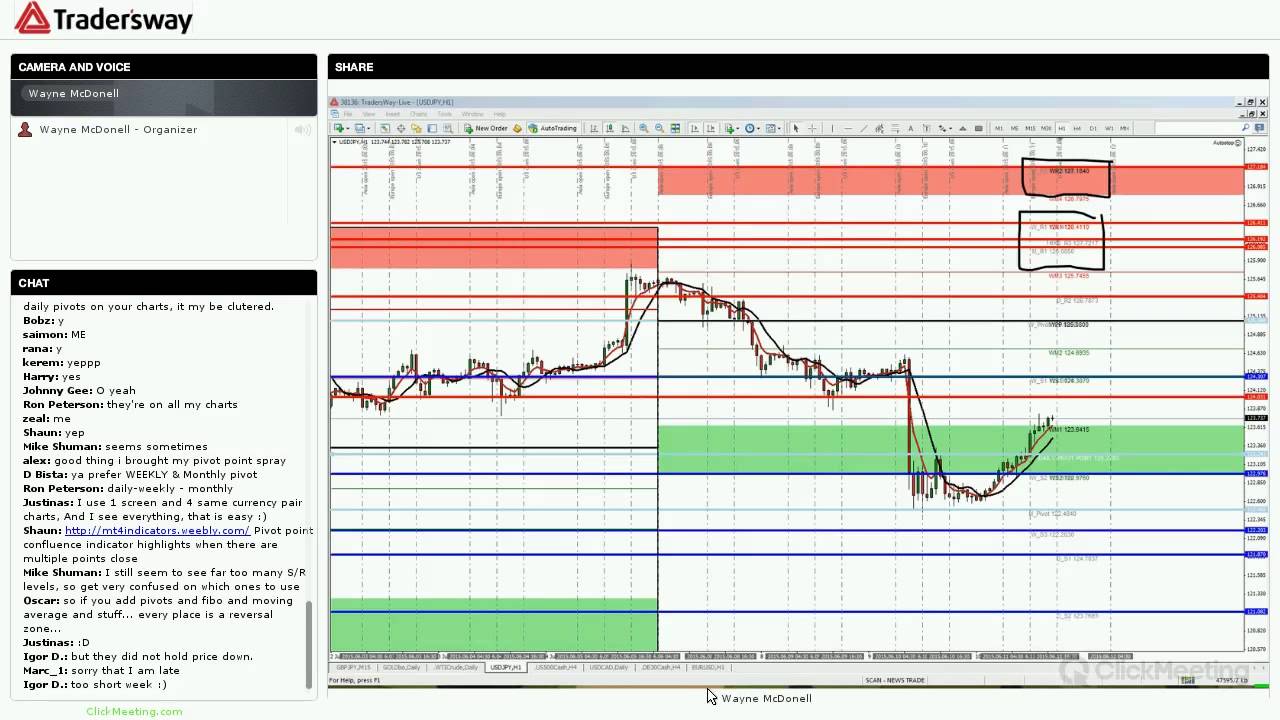Screen dimensions: 1280x720
Task: Switch to D1 timeframe
Action: tap(1093, 128)
